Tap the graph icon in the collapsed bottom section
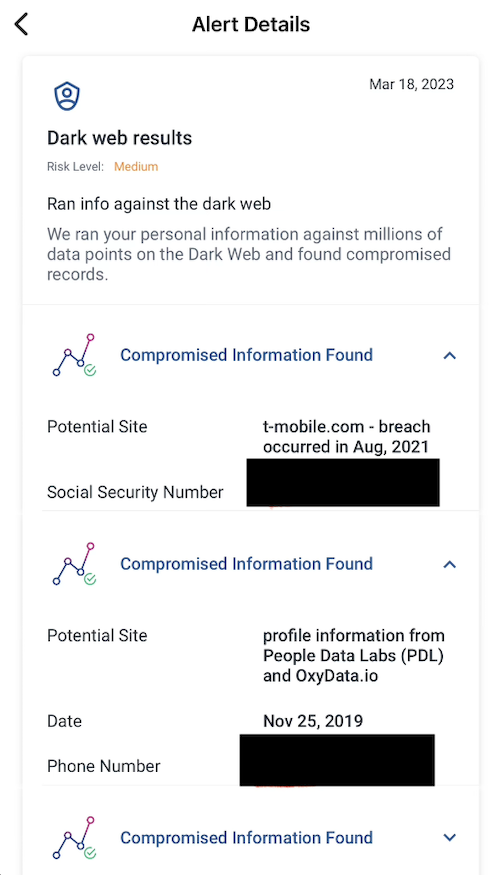 tap(75, 838)
